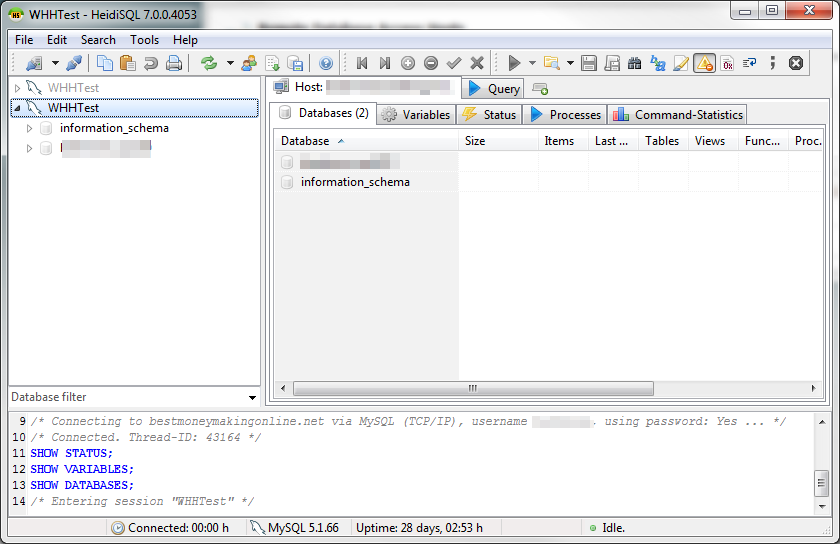Click the Copy icon in toolbar
Viewport: 840px width, 544px height.
point(105,63)
